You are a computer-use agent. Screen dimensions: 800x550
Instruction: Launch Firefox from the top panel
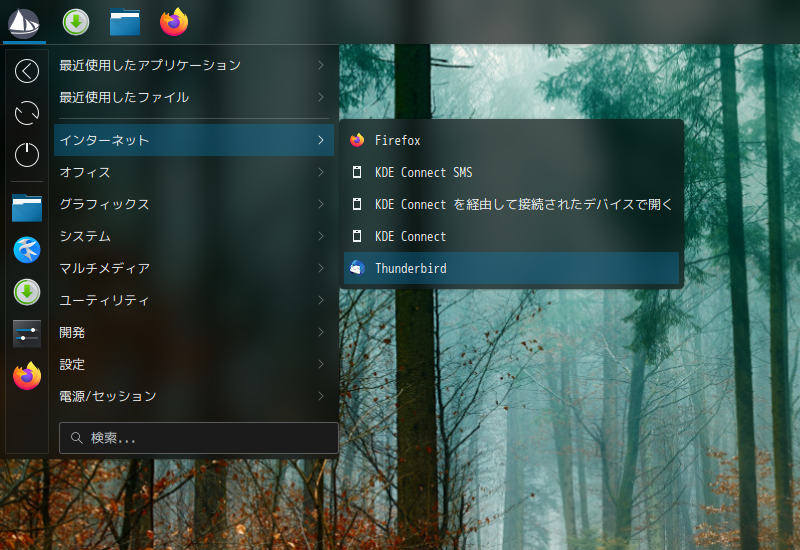[174, 22]
